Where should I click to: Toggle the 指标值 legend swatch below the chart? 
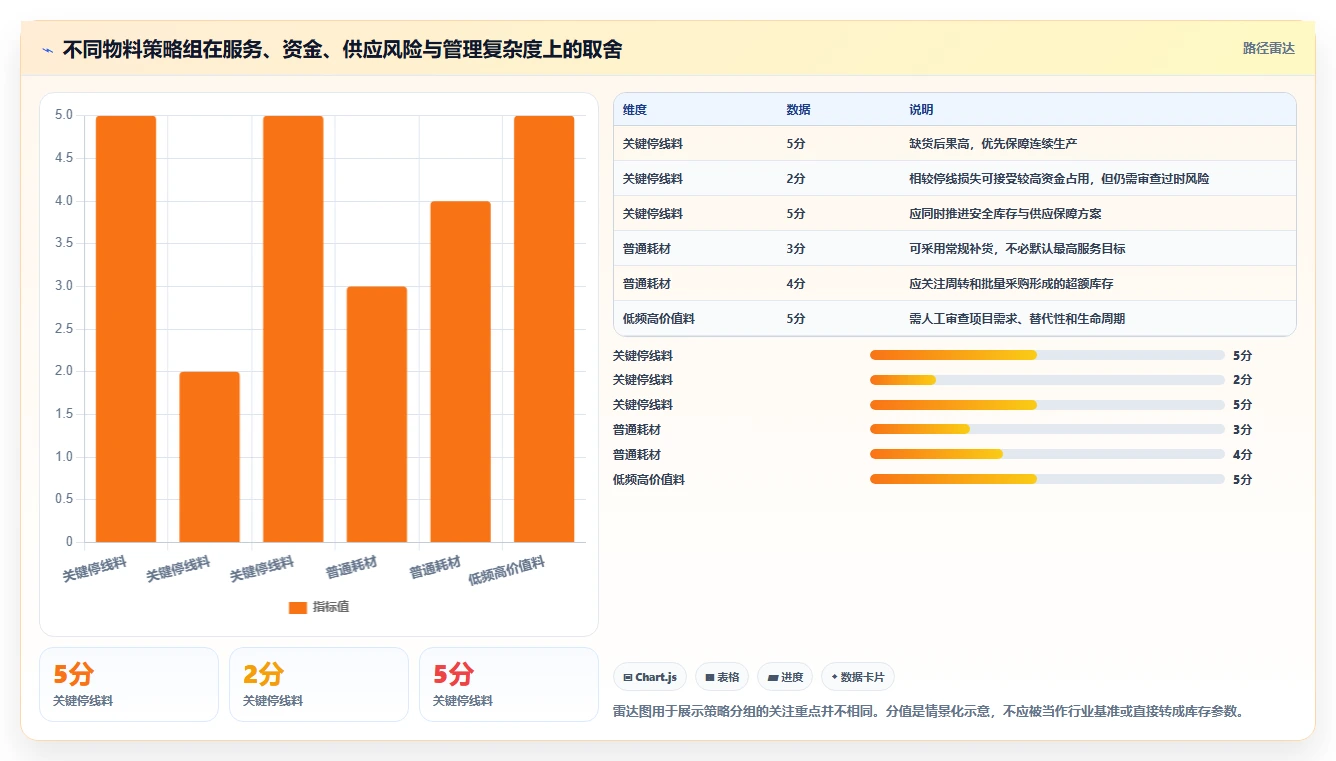pyautogui.click(x=297, y=607)
